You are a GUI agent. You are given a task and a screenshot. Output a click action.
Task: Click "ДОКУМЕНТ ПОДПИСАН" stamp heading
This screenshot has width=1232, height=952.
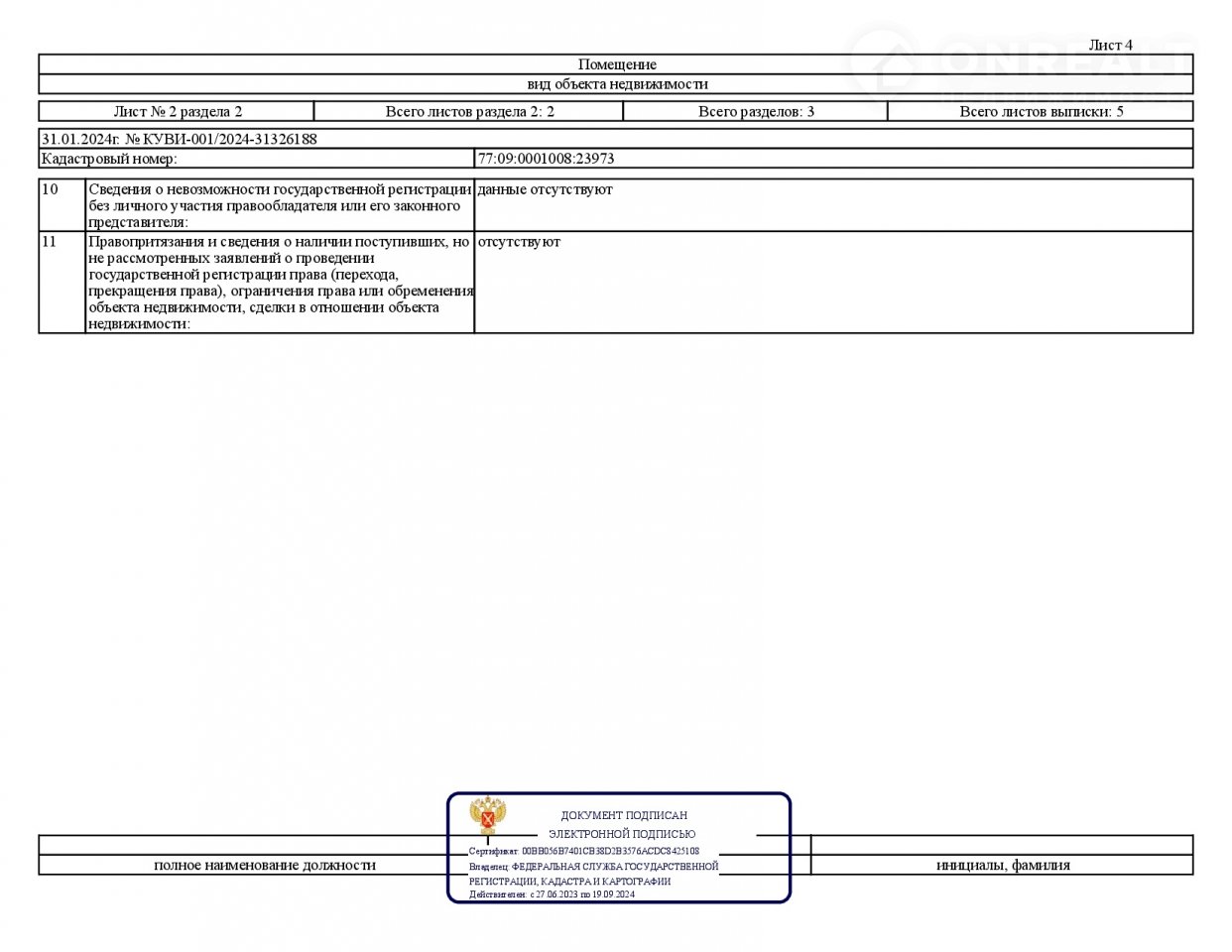(624, 815)
